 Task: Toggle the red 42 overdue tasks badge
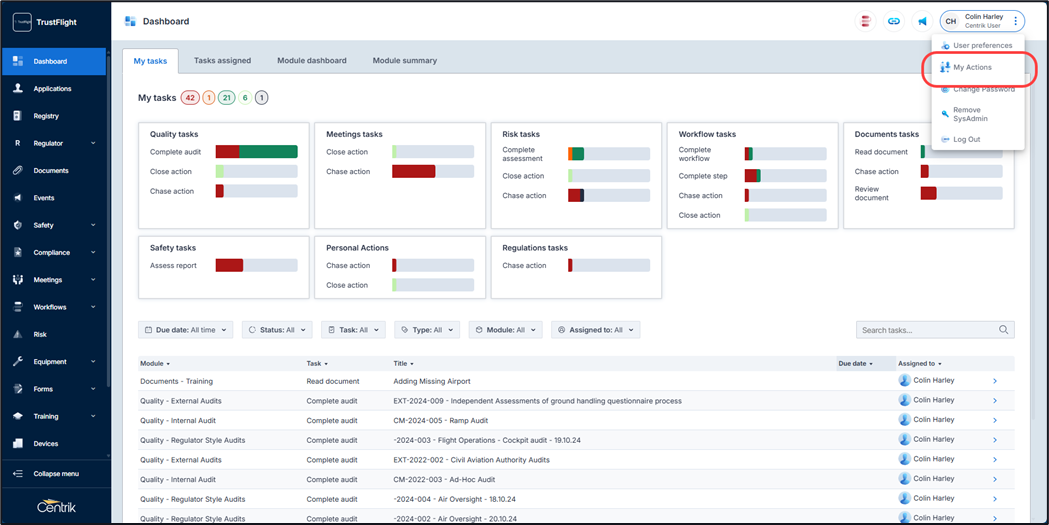click(190, 98)
